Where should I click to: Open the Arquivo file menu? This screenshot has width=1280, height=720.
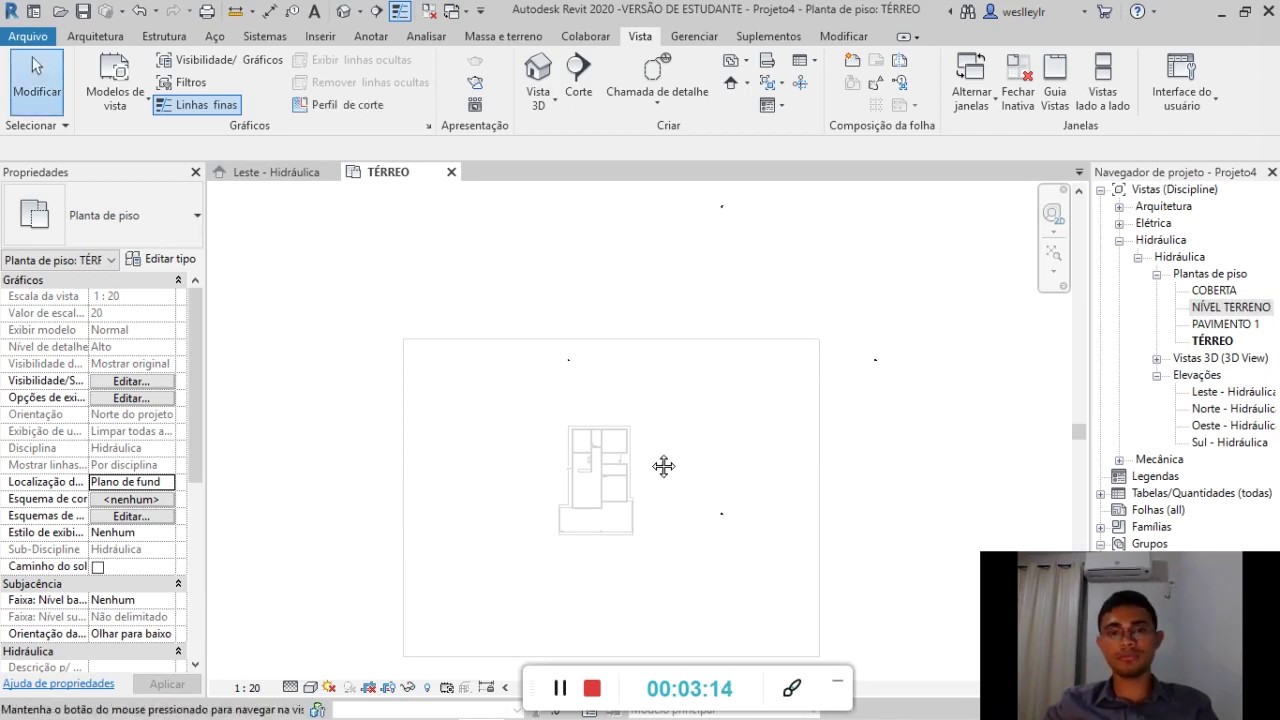click(x=28, y=36)
